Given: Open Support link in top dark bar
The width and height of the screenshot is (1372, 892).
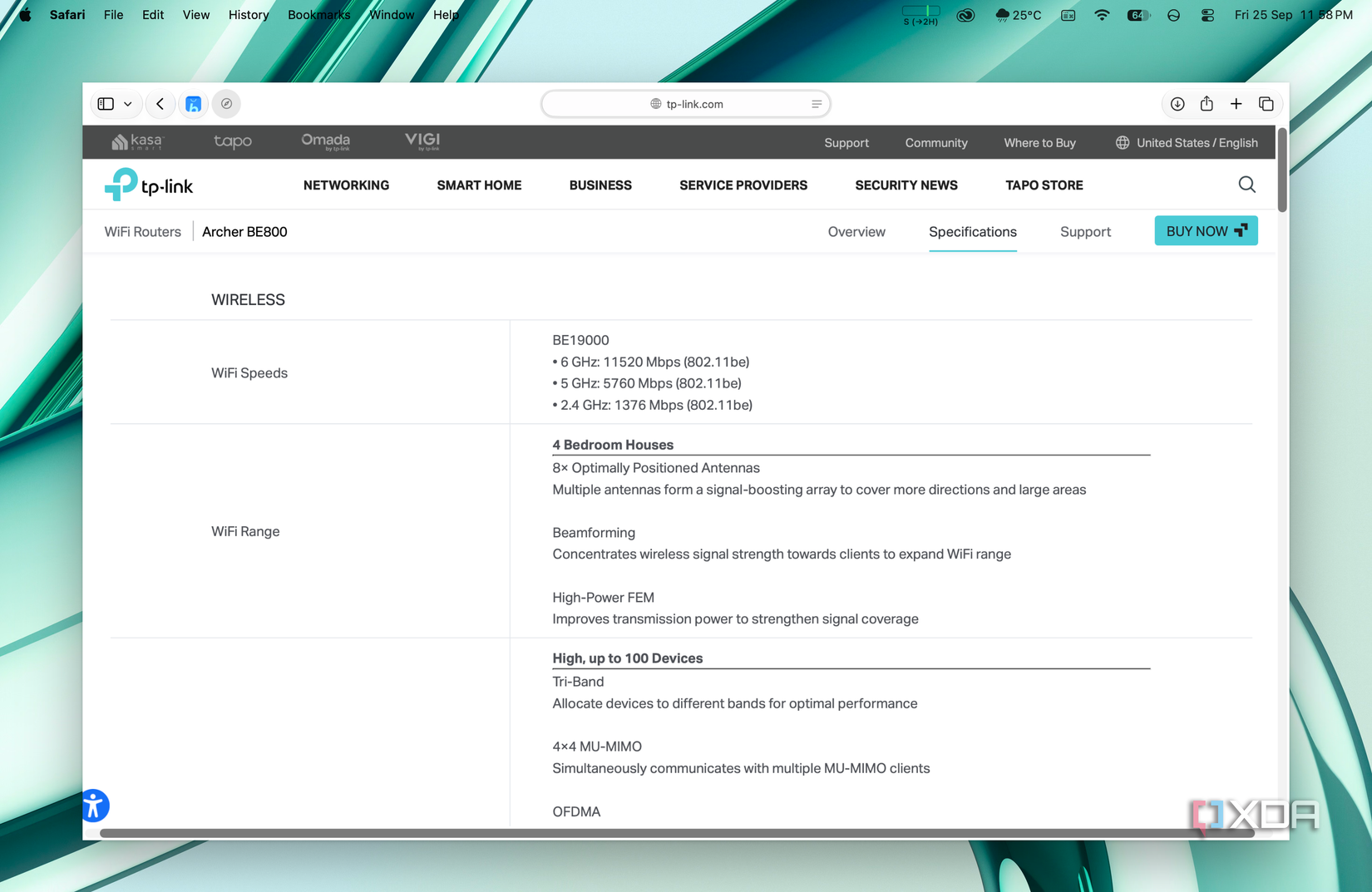Looking at the screenshot, I should pyautogui.click(x=846, y=143).
